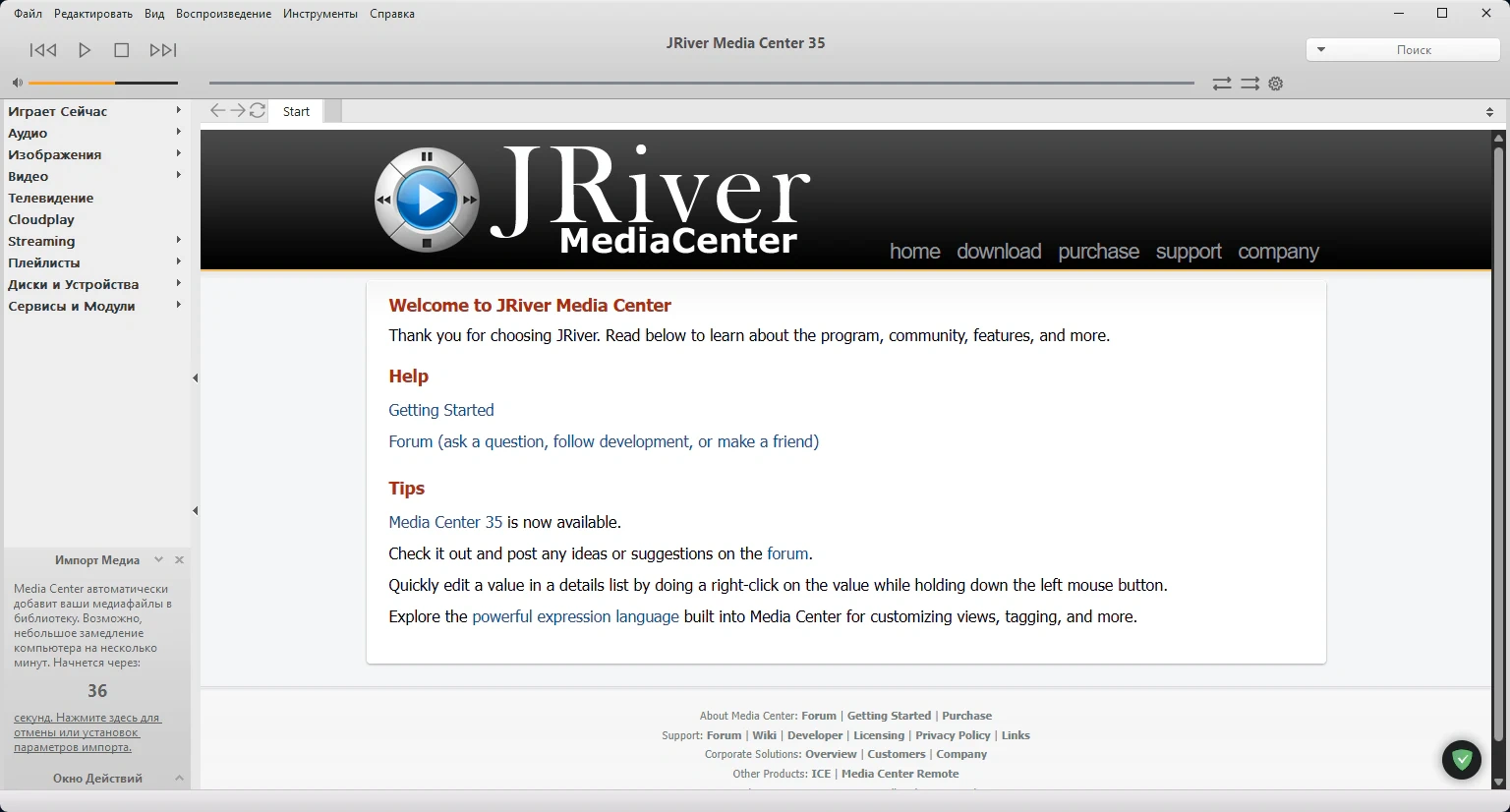
Task: Click the volume slider bar
Action: point(103,83)
